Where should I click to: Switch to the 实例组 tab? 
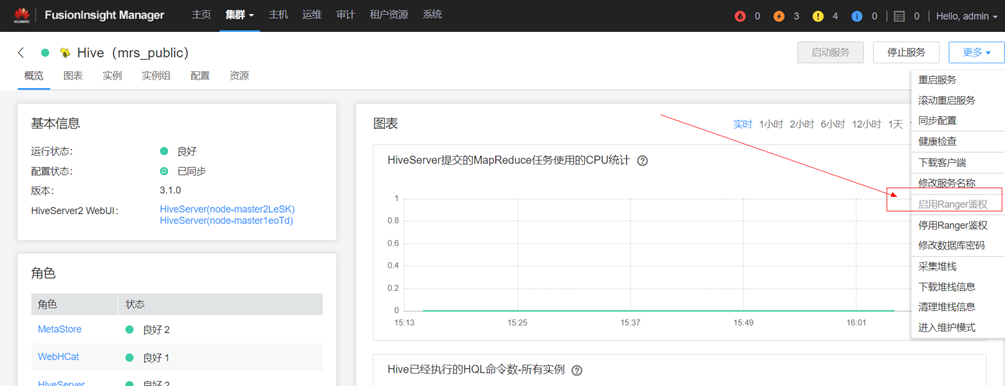click(156, 76)
